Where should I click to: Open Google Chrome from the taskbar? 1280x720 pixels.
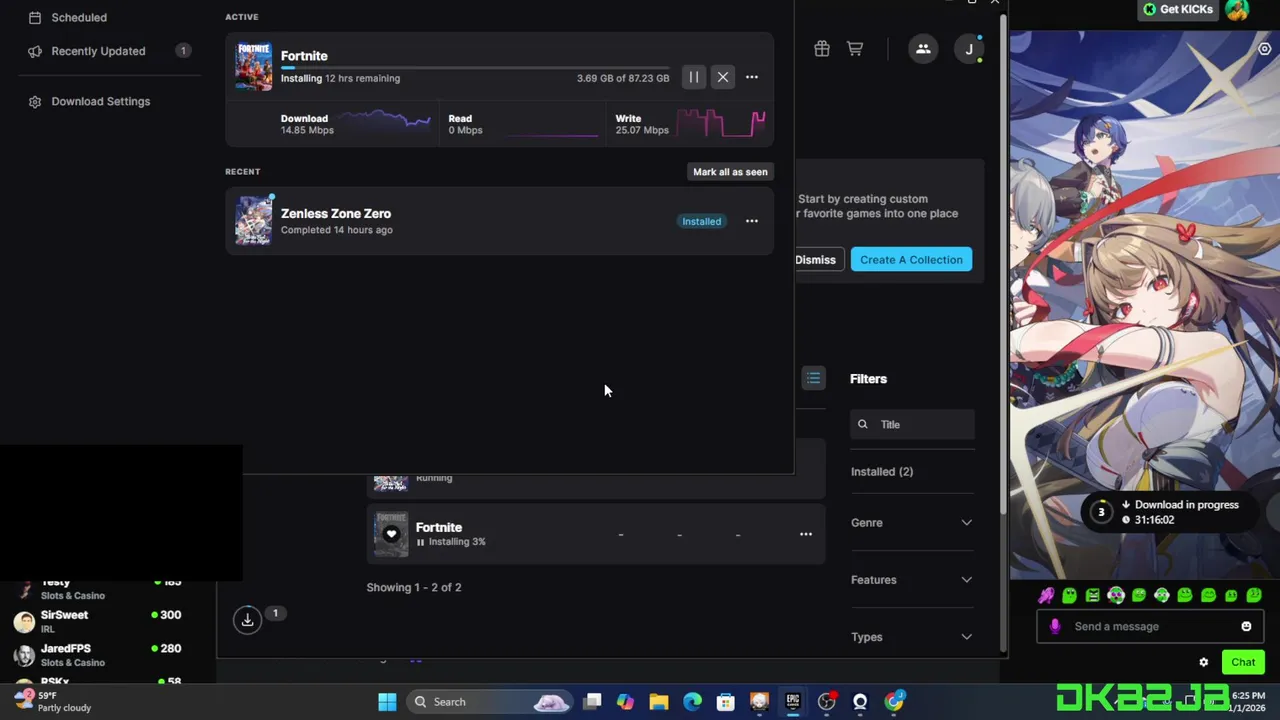[x=894, y=701]
